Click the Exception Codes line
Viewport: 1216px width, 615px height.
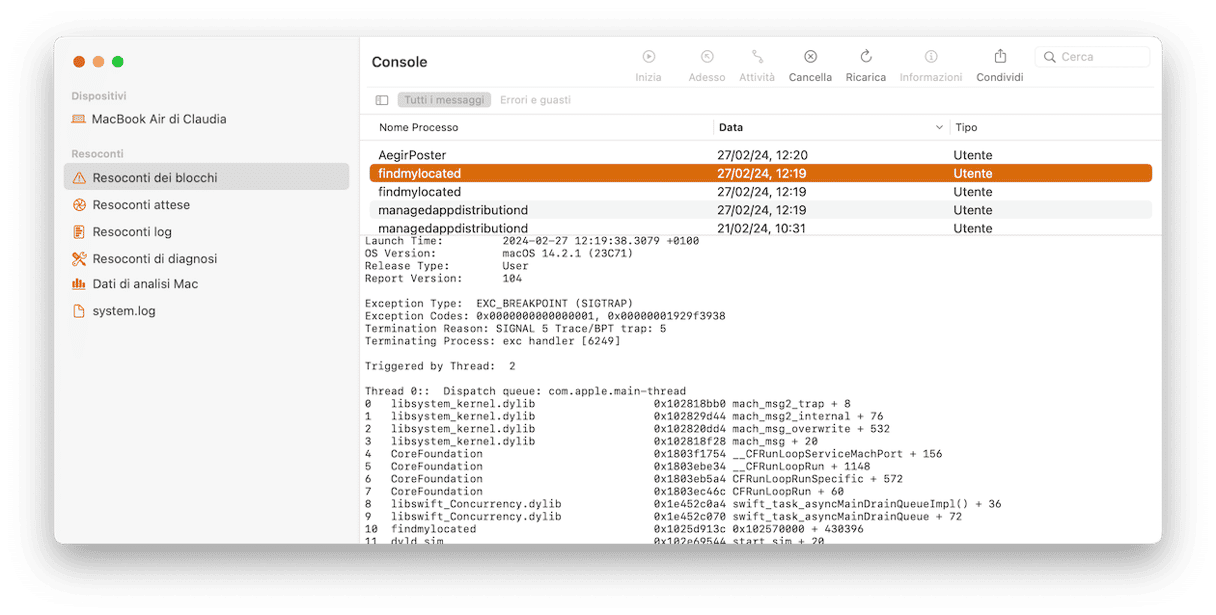pyautogui.click(x=545, y=316)
